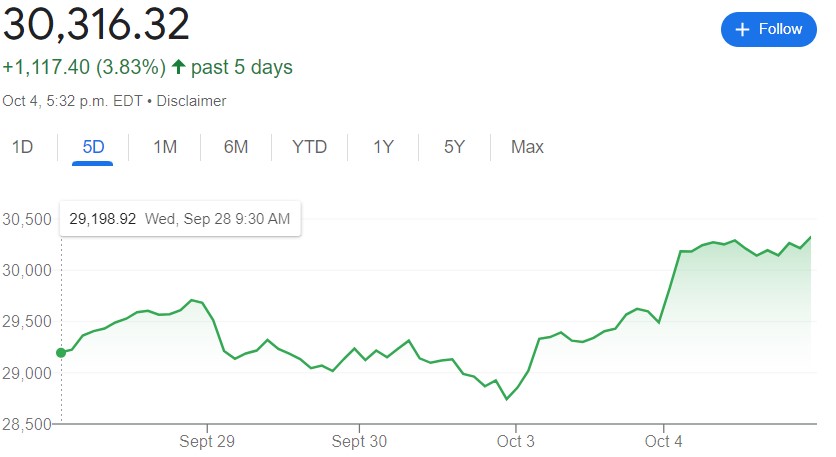Image resolution: width=836 pixels, height=457 pixels.
Task: Select the YTD tab
Action: pyautogui.click(x=309, y=147)
